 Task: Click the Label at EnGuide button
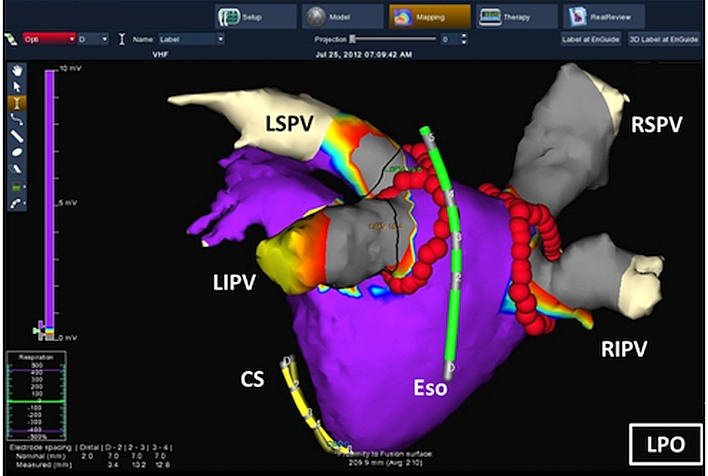pyautogui.click(x=591, y=39)
